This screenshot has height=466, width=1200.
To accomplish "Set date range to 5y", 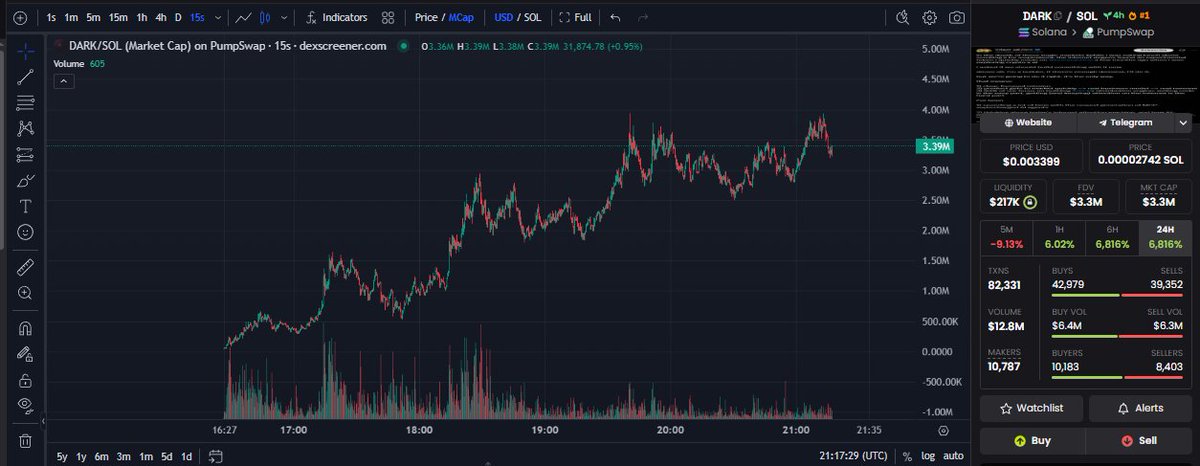I will coord(63,456).
